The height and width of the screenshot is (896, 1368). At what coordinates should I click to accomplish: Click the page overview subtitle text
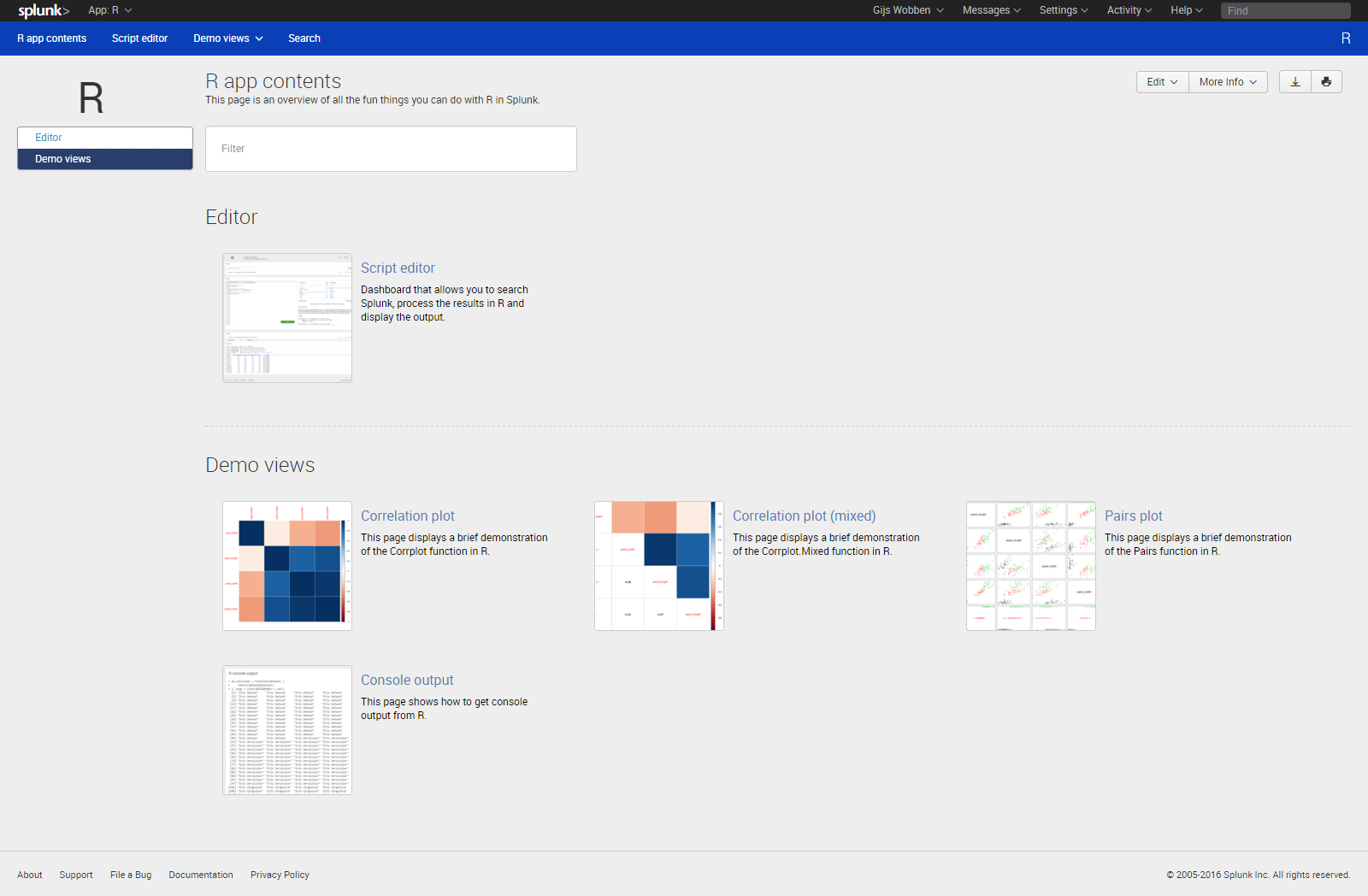[373, 100]
